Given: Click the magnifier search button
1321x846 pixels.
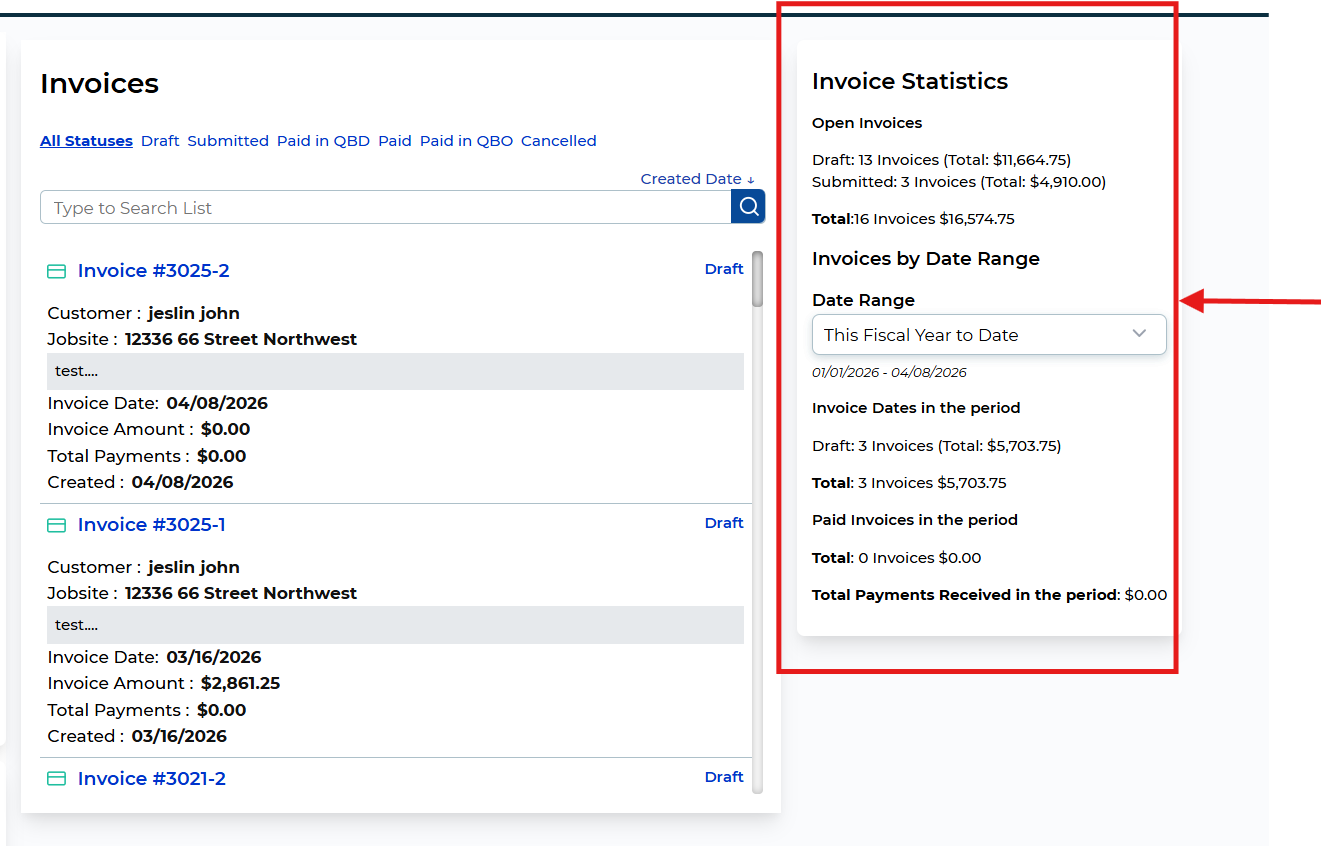Looking at the screenshot, I should [748, 207].
